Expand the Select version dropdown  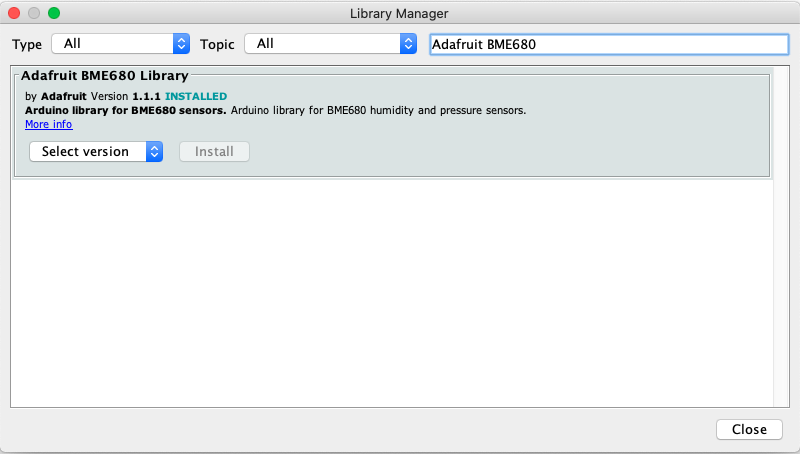pos(96,152)
